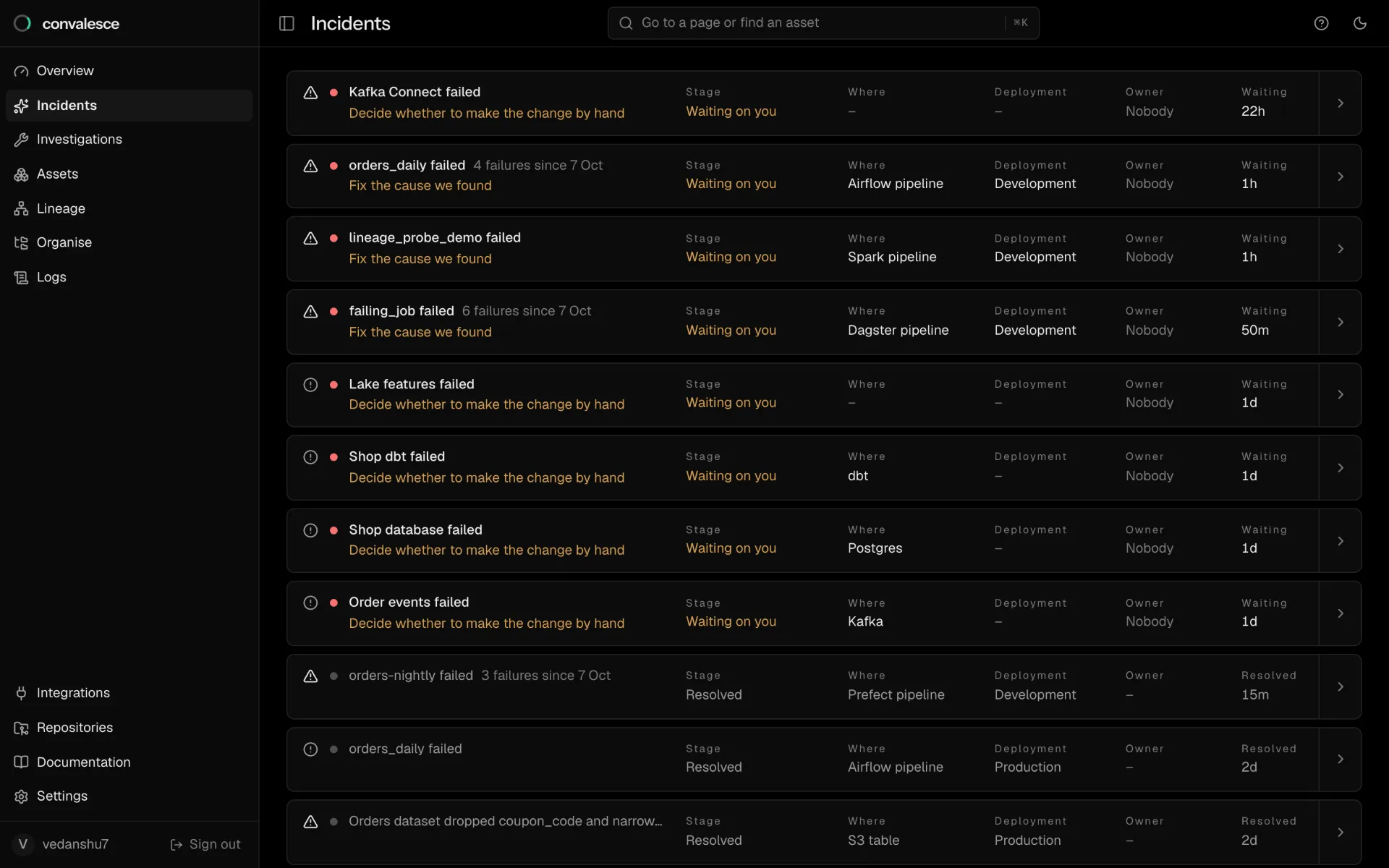Click 'Prefect pipeline' in orders-nightly row
Viewport: 1389px width, 868px height.
click(896, 694)
